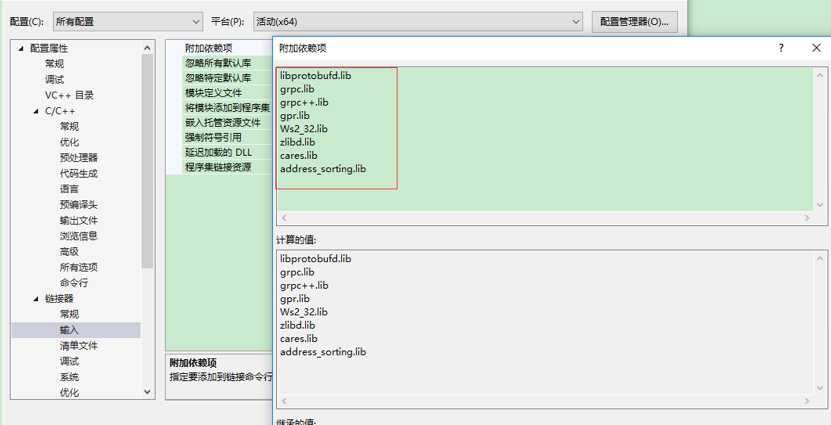Select 命令行 in the tree
This screenshot has width=831, height=425.
[74, 283]
